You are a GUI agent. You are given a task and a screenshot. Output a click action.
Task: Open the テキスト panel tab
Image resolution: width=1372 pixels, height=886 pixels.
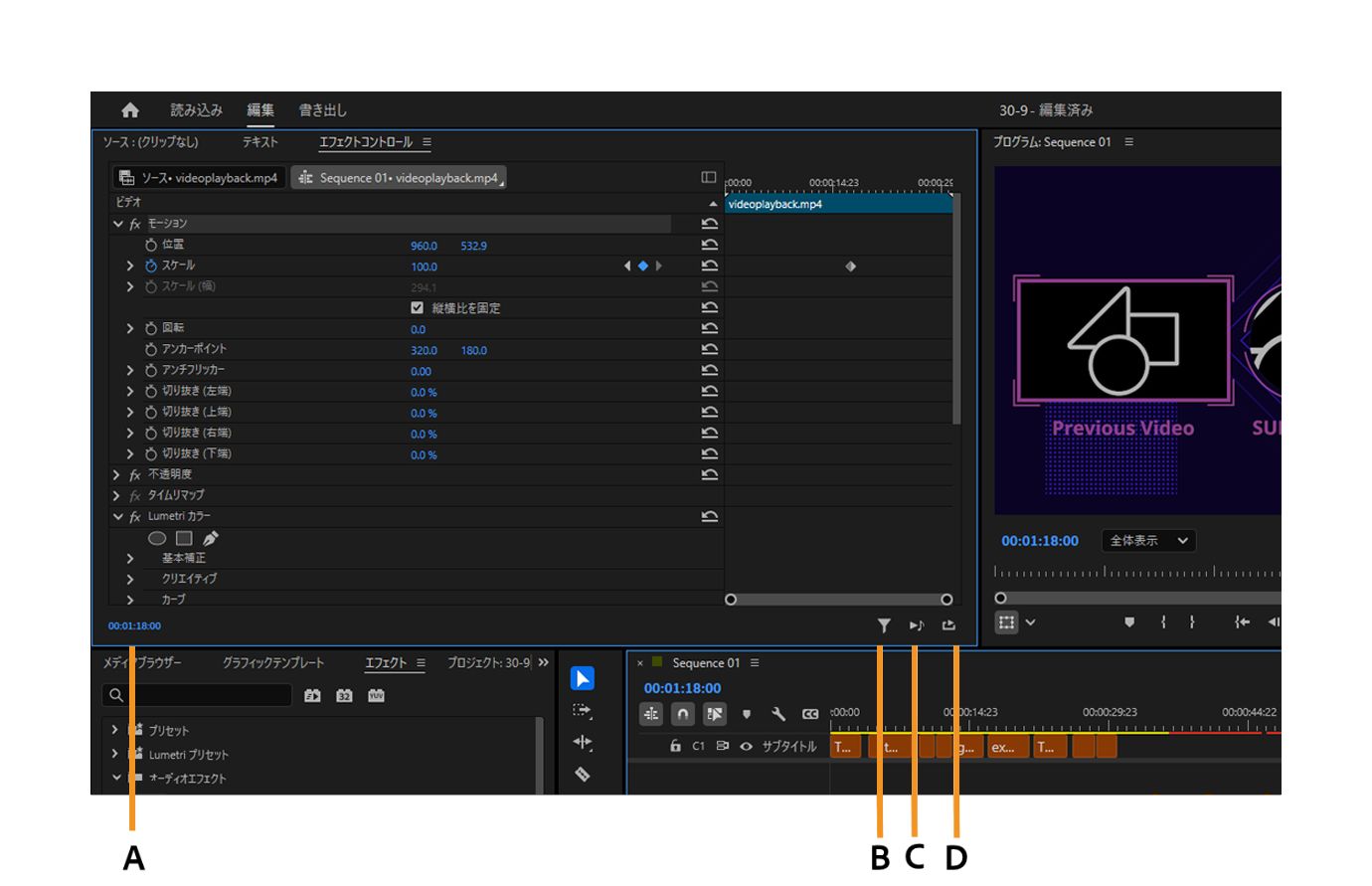(260, 142)
